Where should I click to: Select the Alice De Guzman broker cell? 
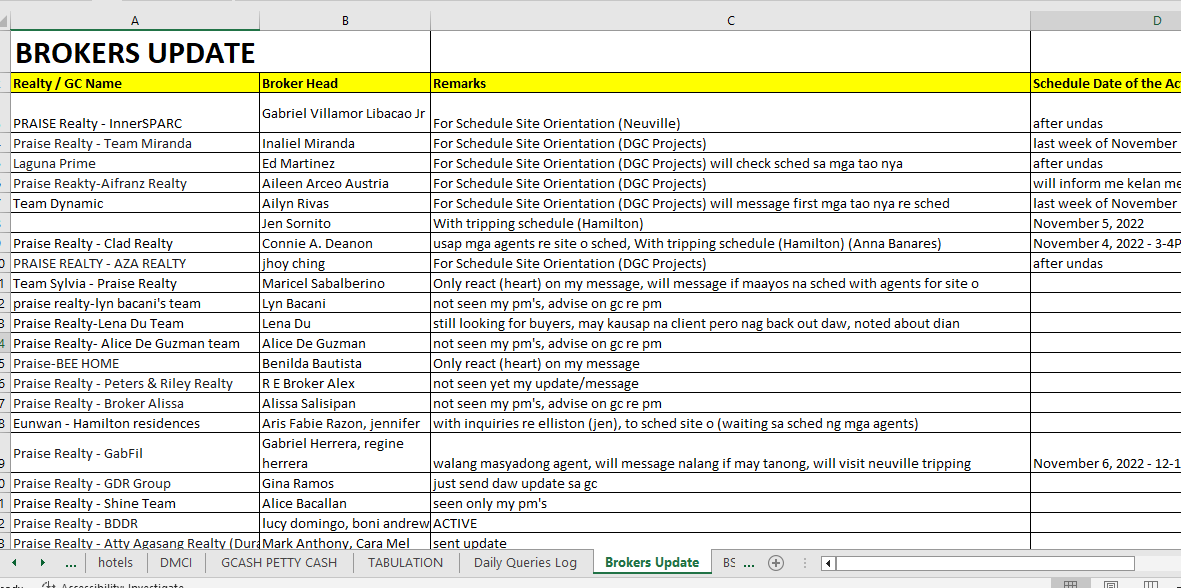coord(345,343)
